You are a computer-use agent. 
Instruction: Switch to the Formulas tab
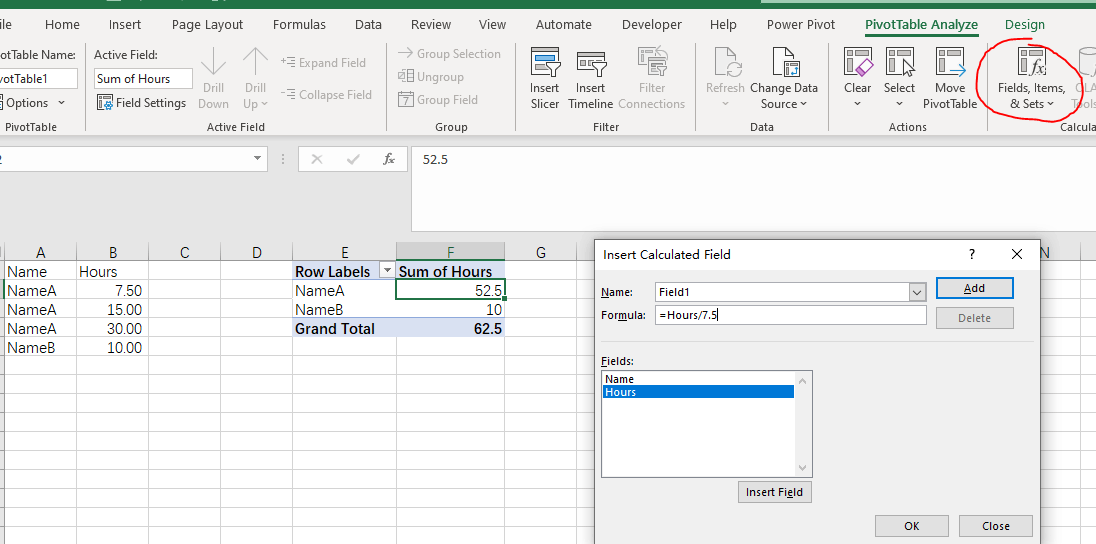click(x=299, y=24)
